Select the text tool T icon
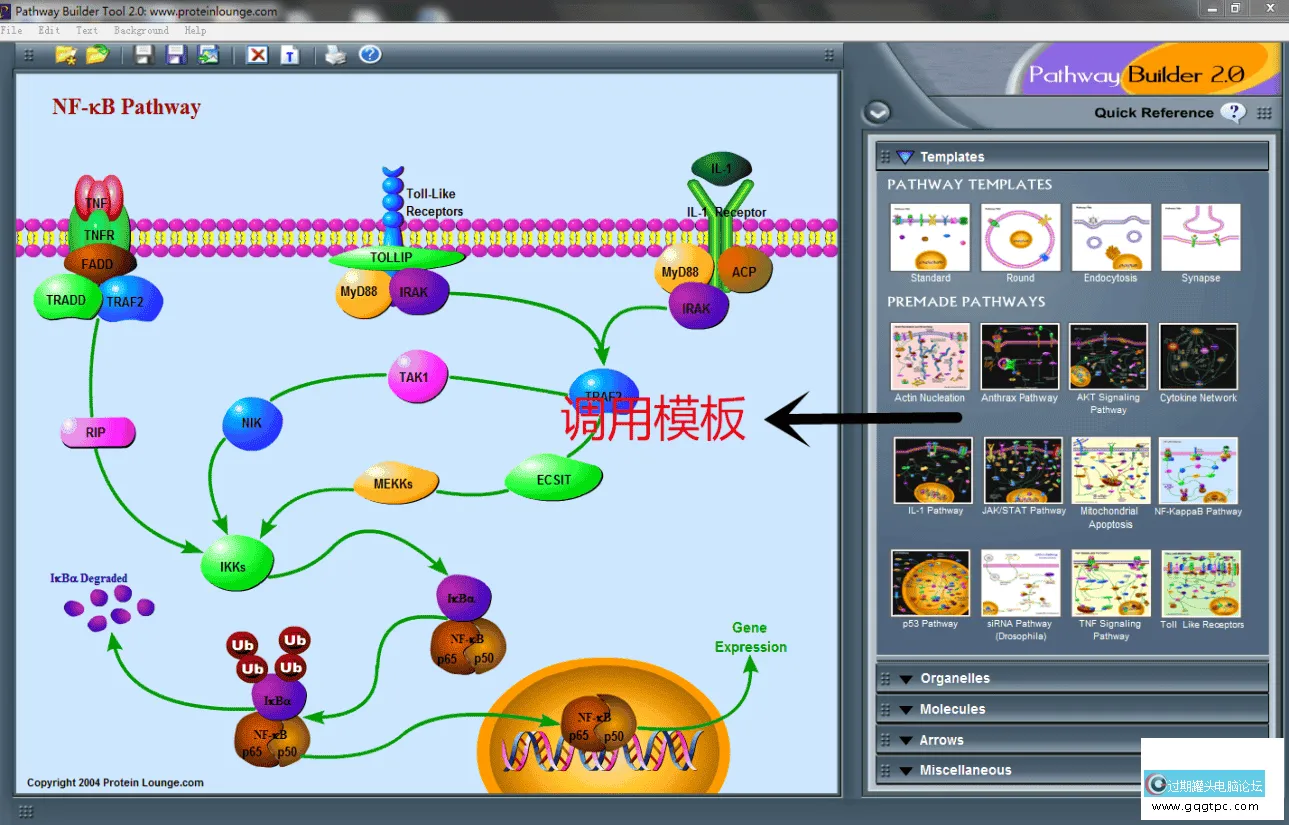Screen dimensions: 1289x825 coord(289,55)
